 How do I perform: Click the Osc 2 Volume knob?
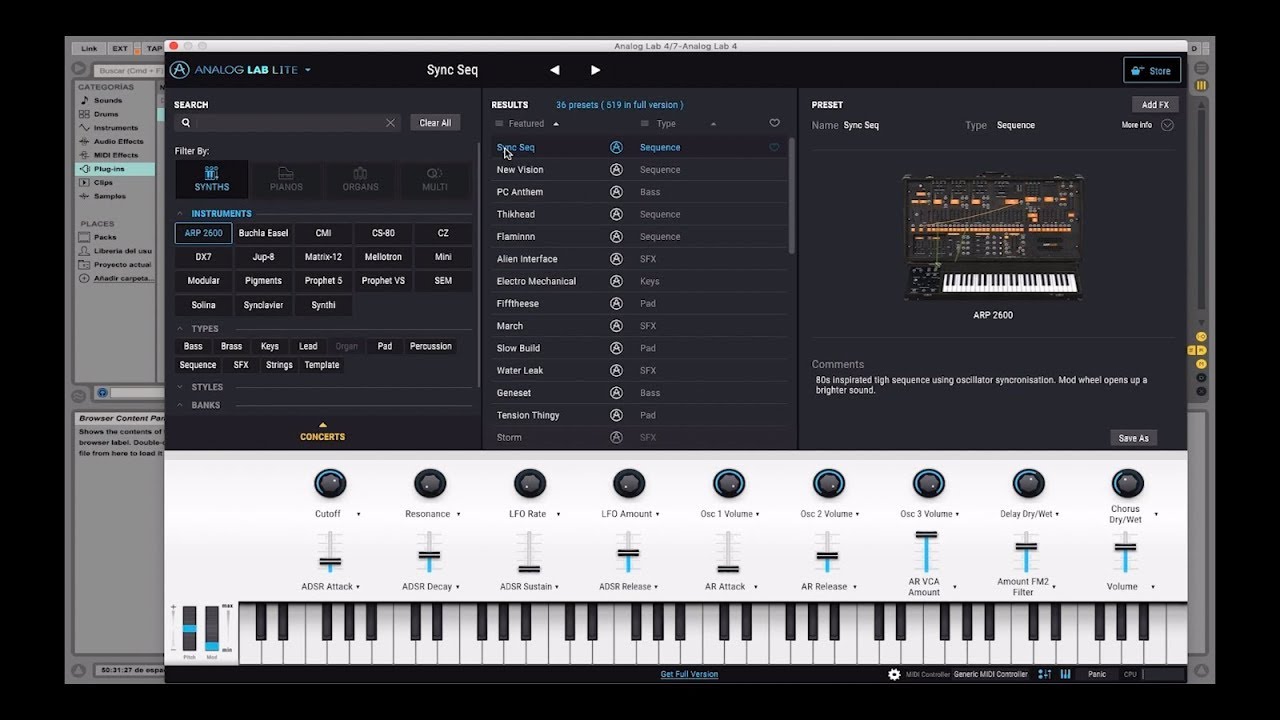pos(828,484)
